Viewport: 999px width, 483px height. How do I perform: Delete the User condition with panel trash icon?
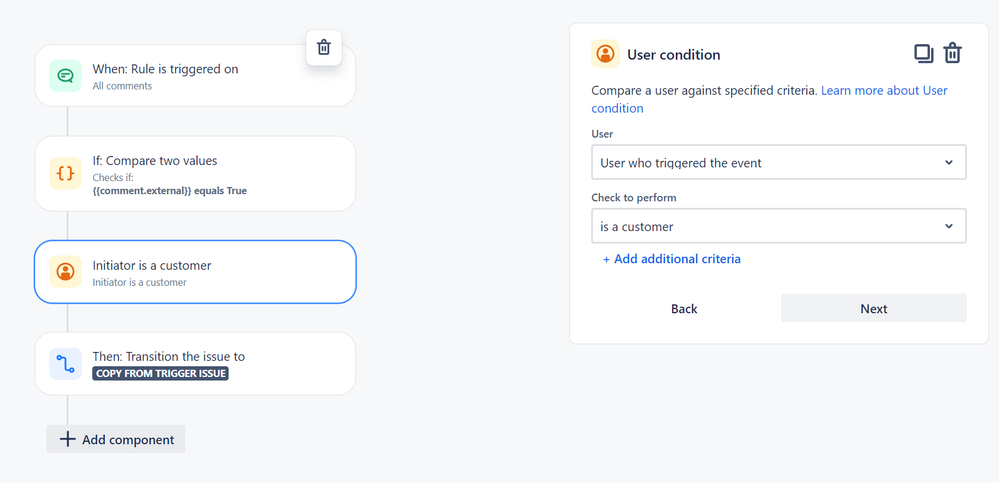[953, 54]
